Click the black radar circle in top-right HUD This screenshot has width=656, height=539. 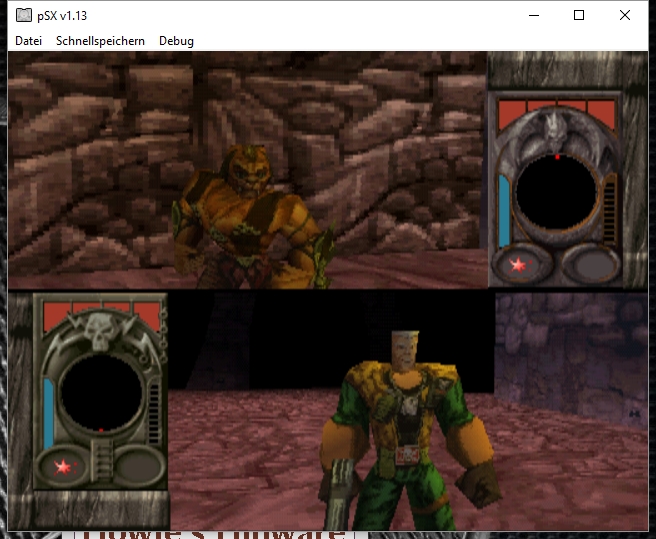[556, 192]
